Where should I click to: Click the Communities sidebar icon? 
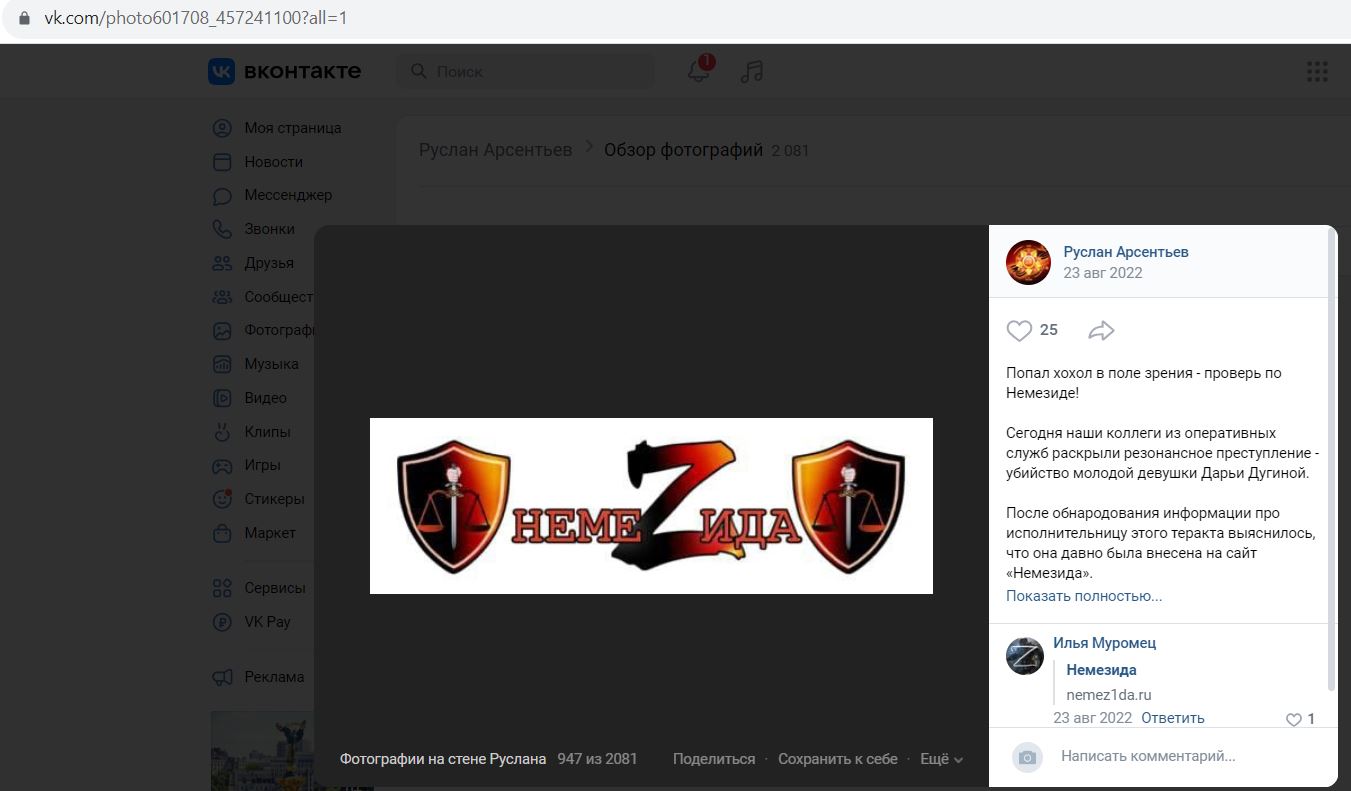[222, 297]
